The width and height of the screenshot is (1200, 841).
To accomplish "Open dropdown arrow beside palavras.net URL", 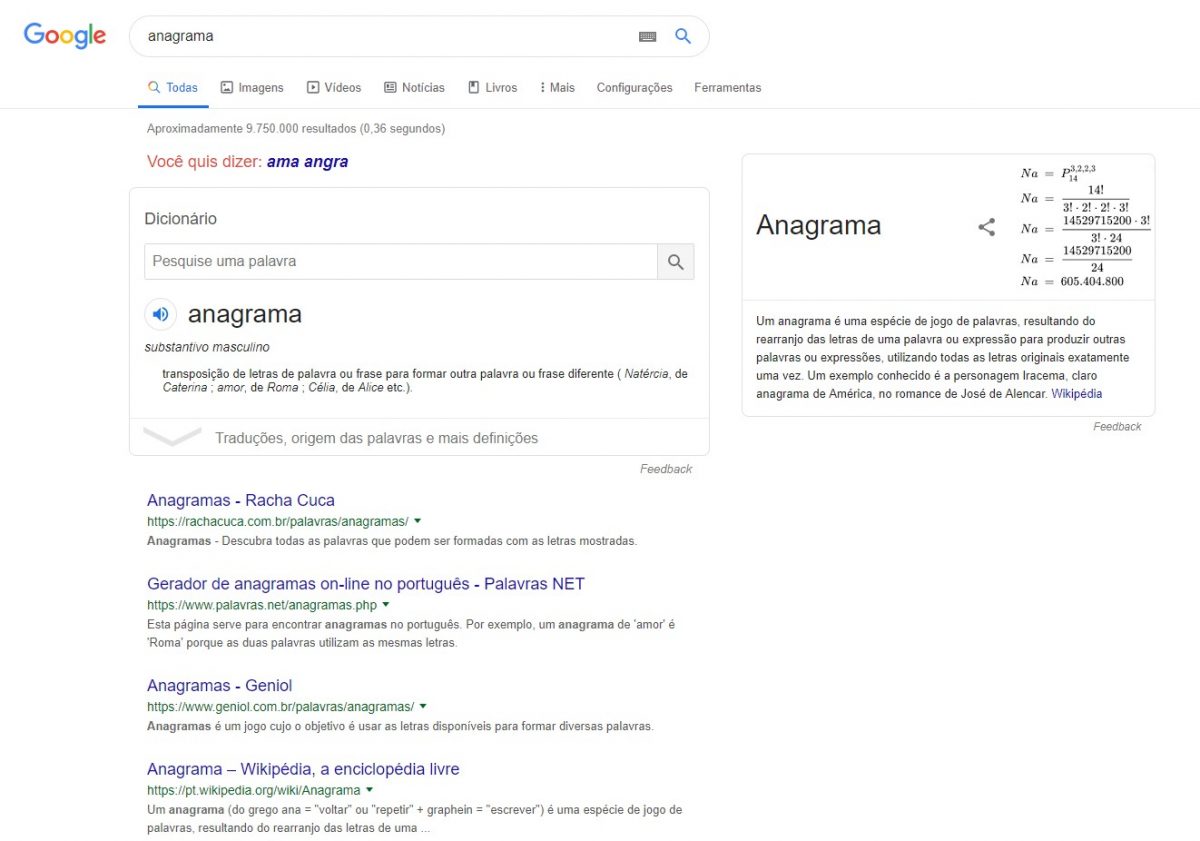I will tap(385, 605).
